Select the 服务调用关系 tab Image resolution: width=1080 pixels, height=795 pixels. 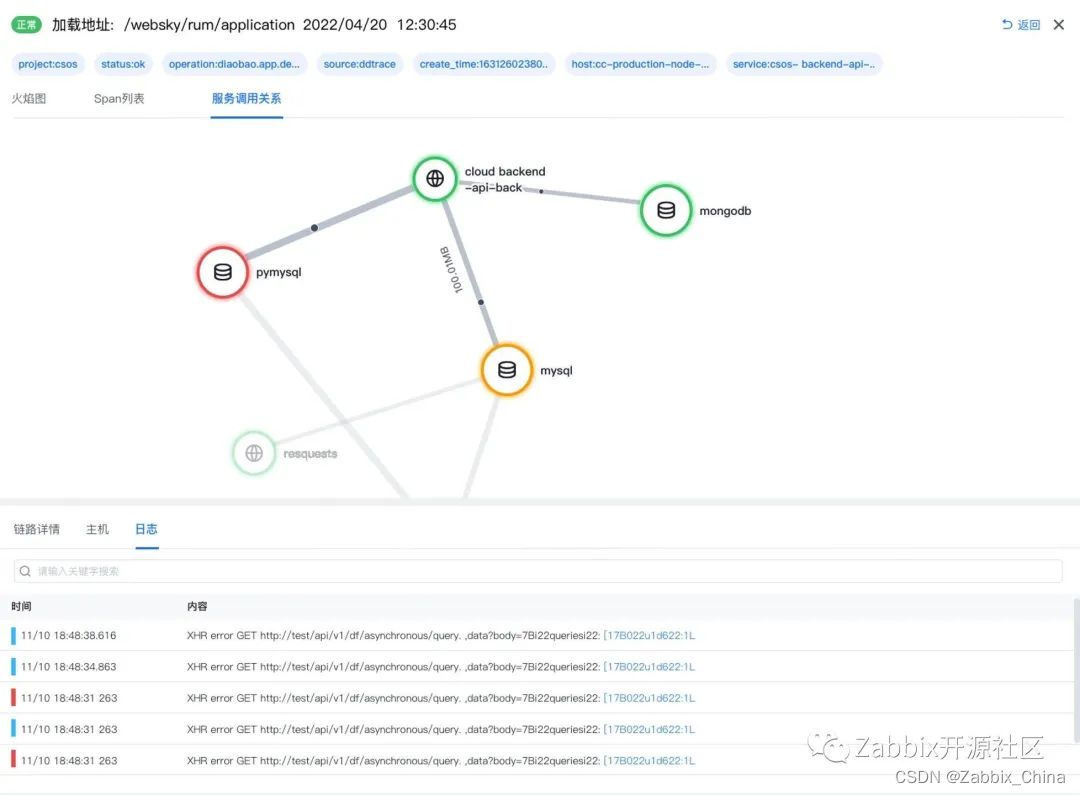pos(247,99)
